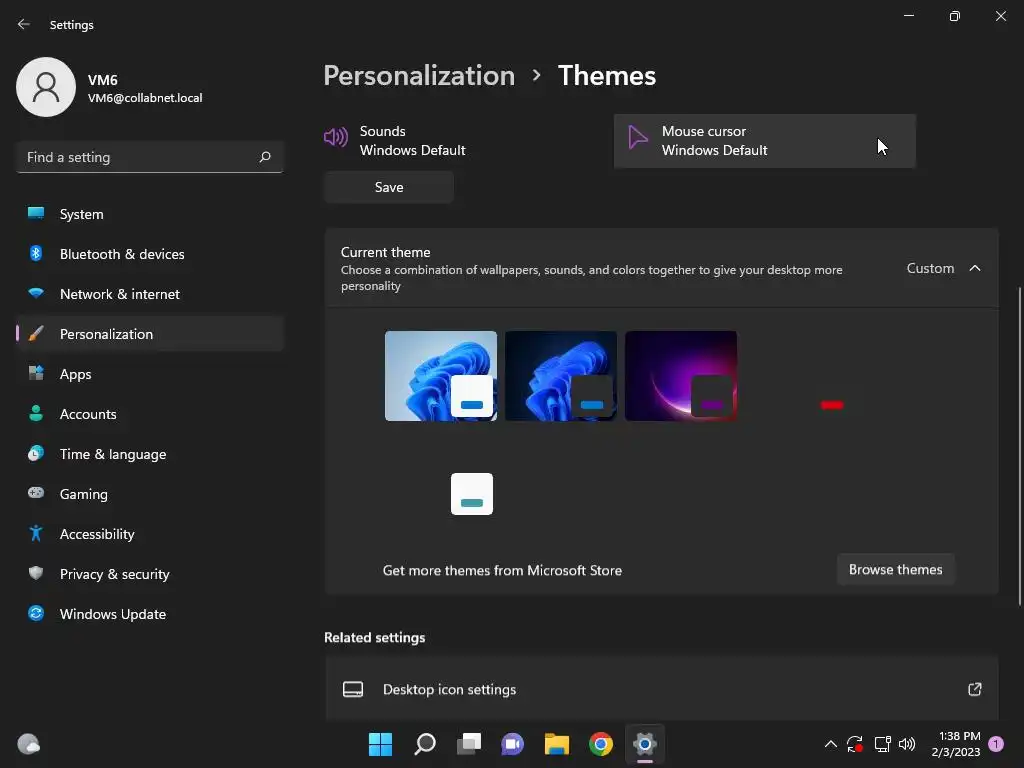Viewport: 1024px width, 768px height.
Task: Click the Custom theme label
Action: point(930,268)
